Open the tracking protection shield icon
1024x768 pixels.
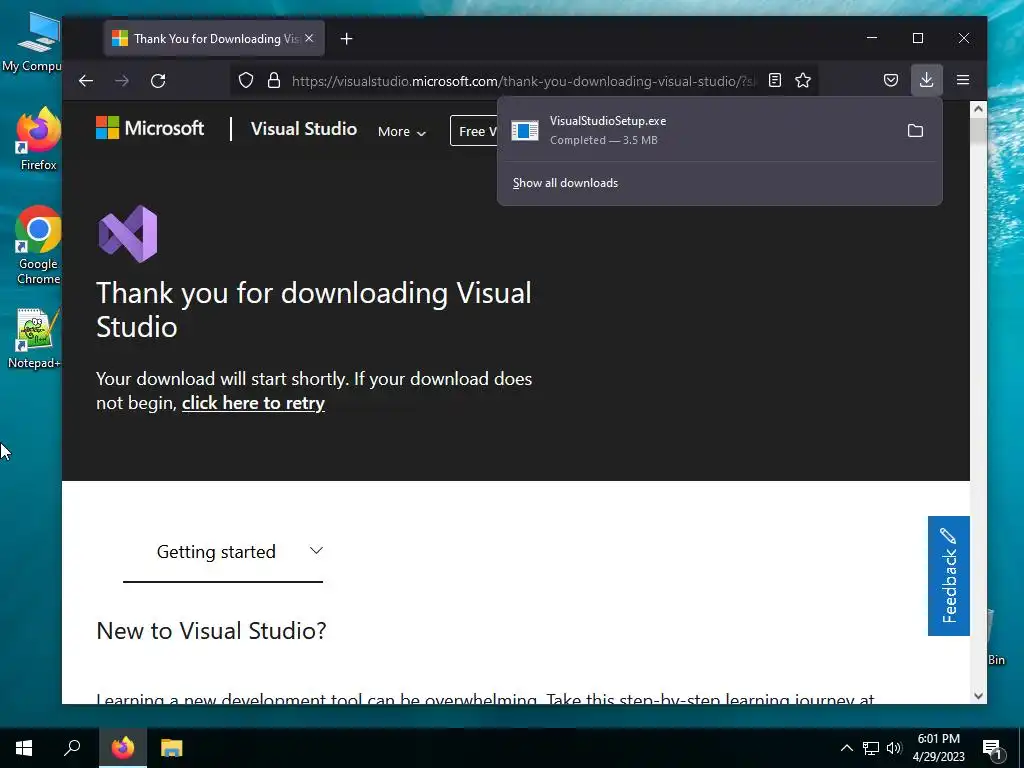tap(246, 80)
